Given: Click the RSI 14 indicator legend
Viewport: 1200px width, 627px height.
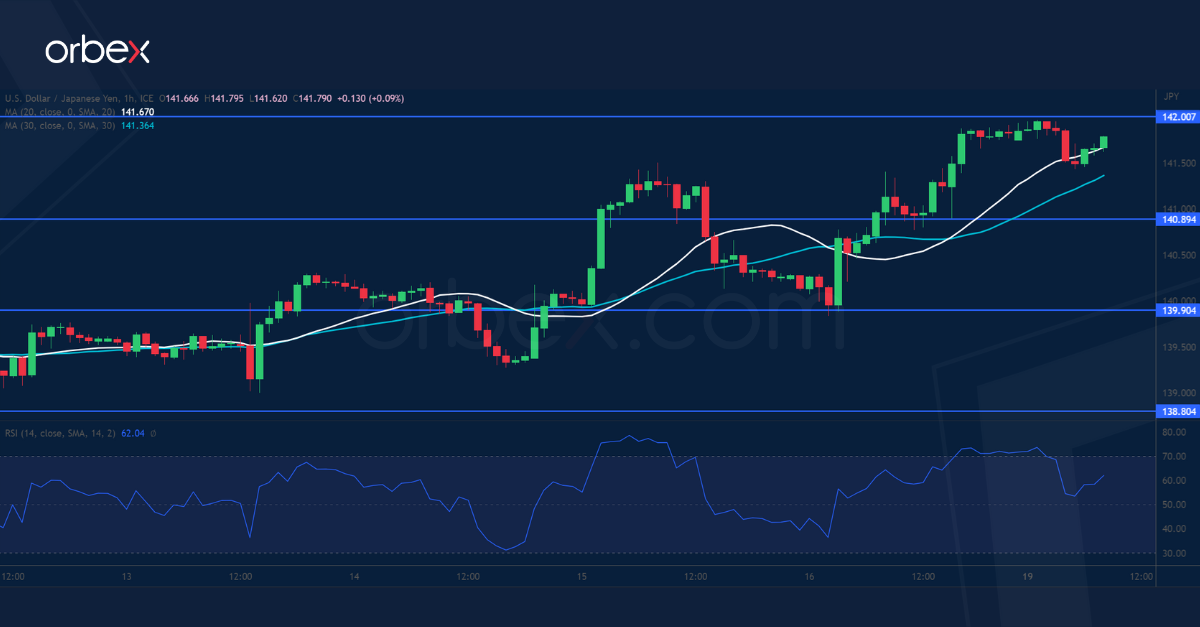Looking at the screenshot, I should 60,433.
